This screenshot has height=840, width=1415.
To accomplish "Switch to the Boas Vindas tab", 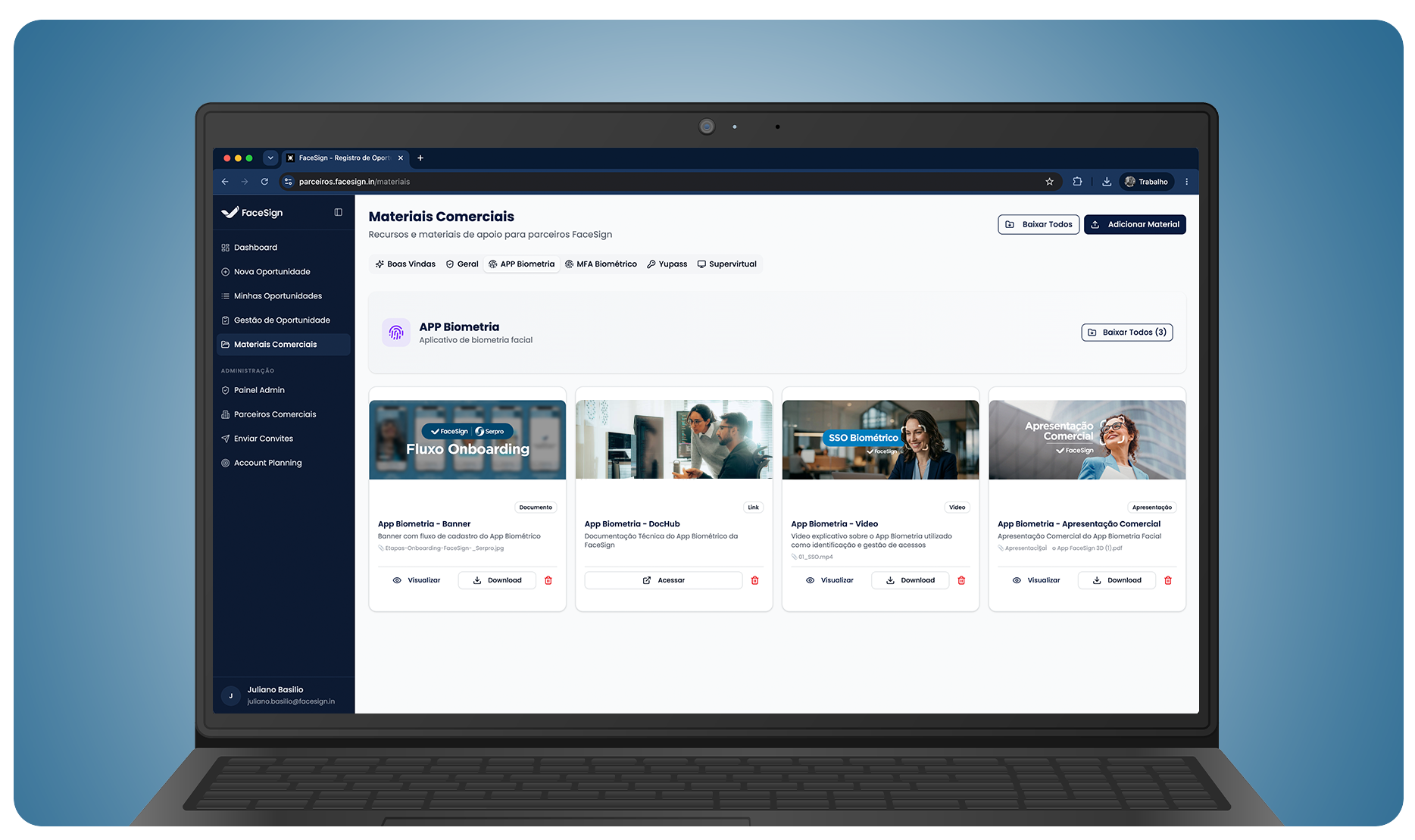I will (x=405, y=264).
